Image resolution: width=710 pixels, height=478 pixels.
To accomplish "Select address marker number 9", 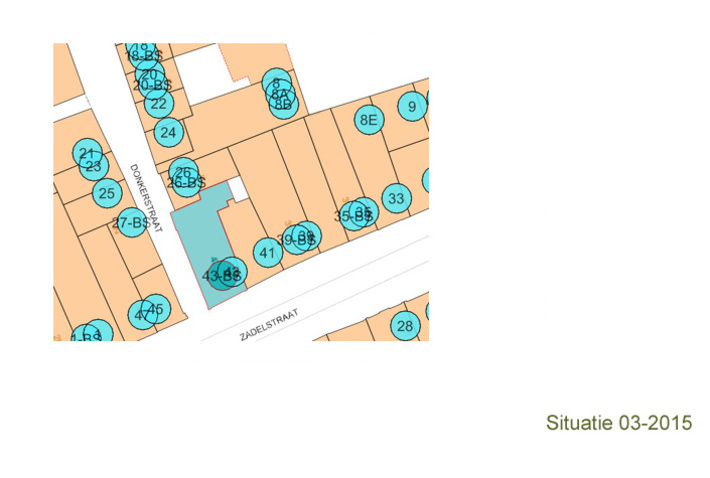I will (411, 105).
